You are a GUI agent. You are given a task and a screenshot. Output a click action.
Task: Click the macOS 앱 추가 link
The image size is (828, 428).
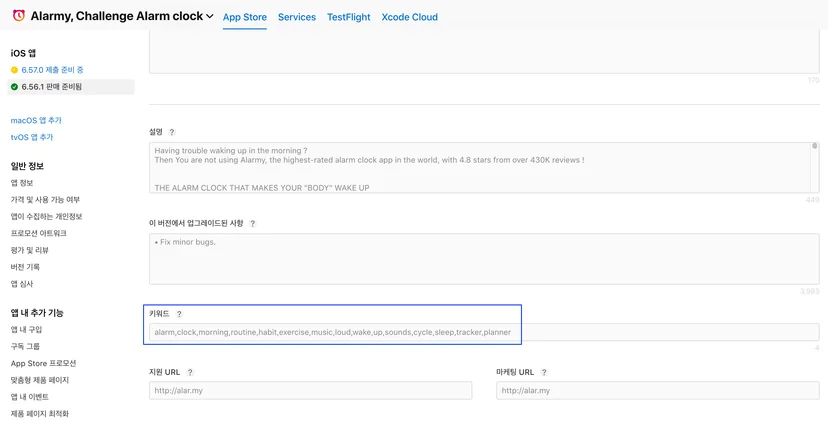(36, 120)
